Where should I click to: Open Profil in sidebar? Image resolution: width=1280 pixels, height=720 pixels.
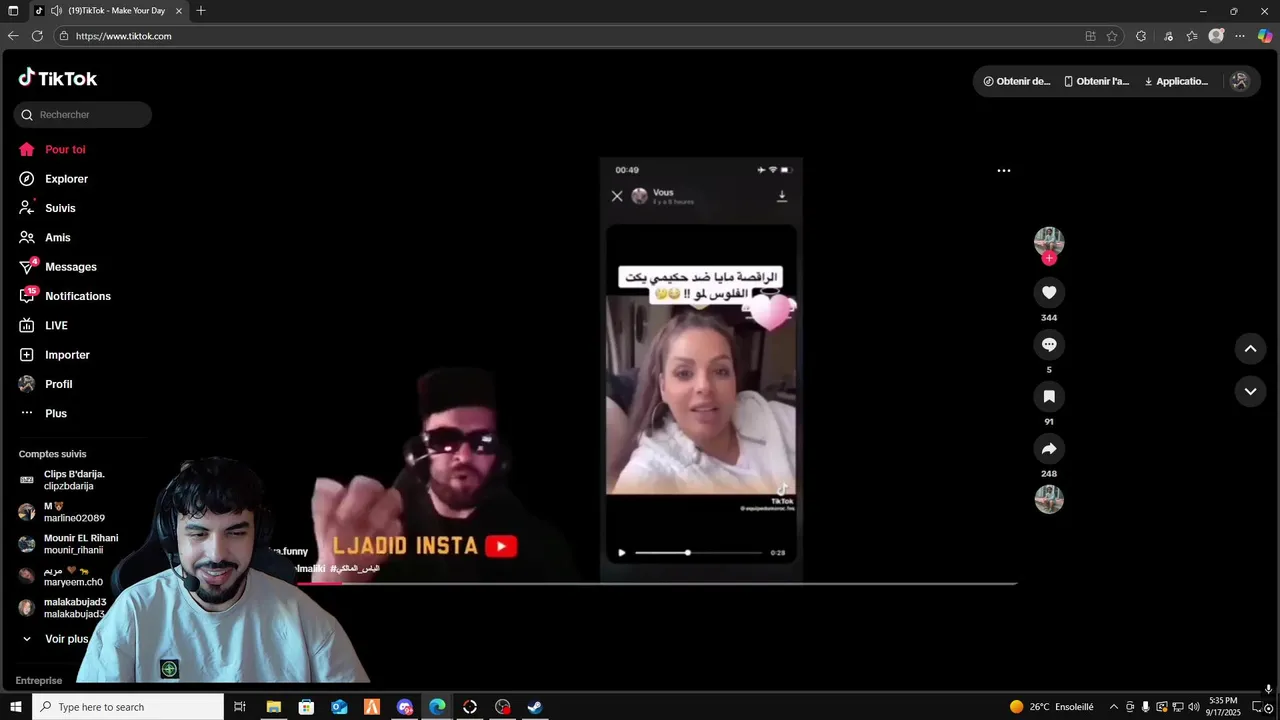(46, 384)
